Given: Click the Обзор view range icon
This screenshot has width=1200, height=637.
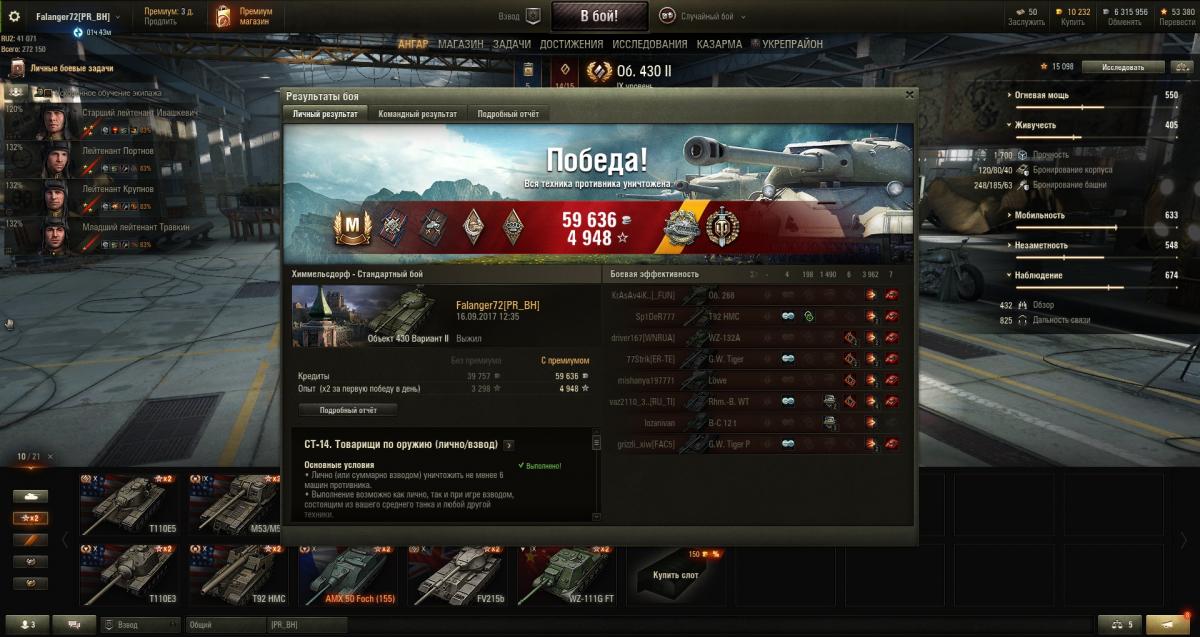Looking at the screenshot, I should click(1022, 305).
